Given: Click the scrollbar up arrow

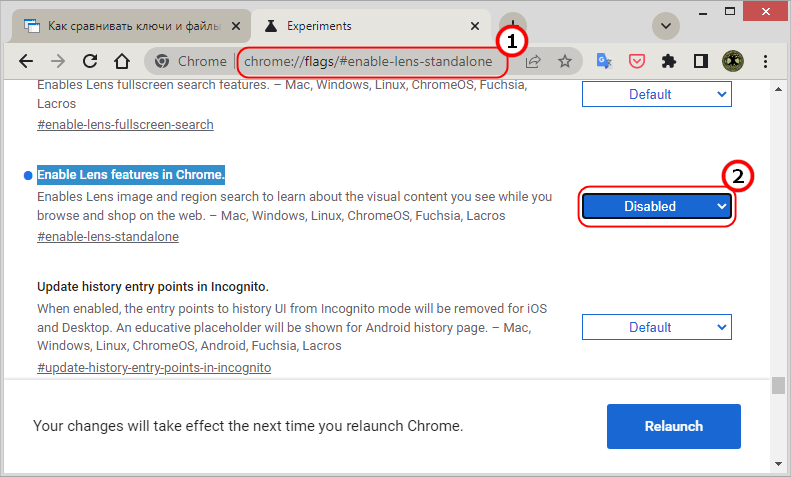Looking at the screenshot, I should point(778,89).
